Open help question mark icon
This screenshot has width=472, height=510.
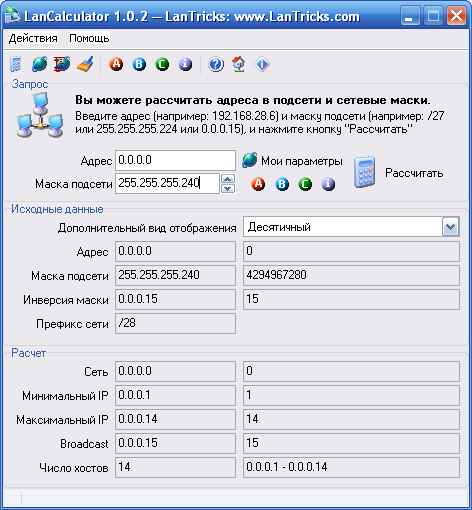click(x=216, y=64)
